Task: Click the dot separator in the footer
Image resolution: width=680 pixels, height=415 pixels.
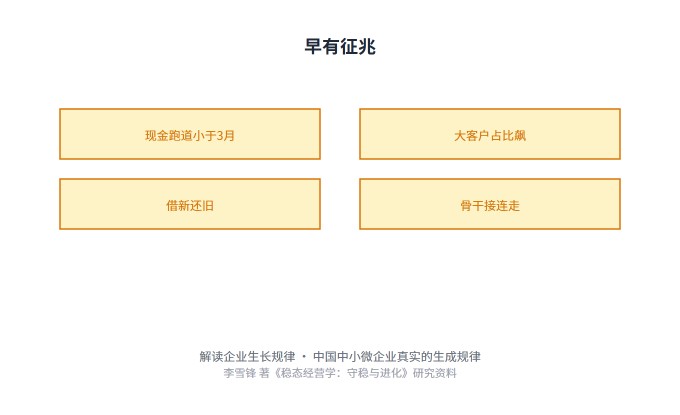Action: [304, 356]
